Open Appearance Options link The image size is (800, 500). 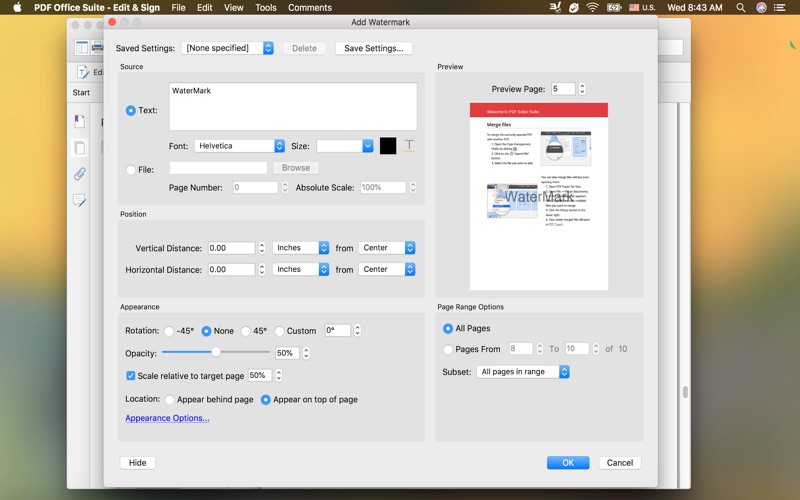pos(167,418)
